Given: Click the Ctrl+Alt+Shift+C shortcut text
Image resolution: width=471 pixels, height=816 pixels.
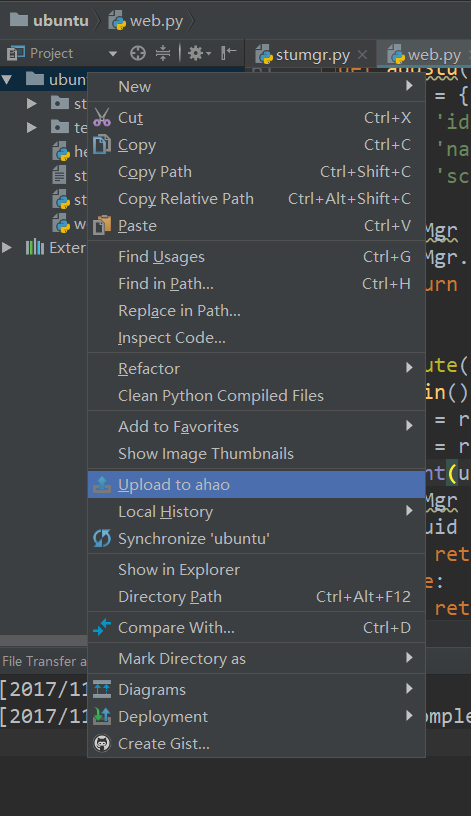Looking at the screenshot, I should (x=349, y=199).
